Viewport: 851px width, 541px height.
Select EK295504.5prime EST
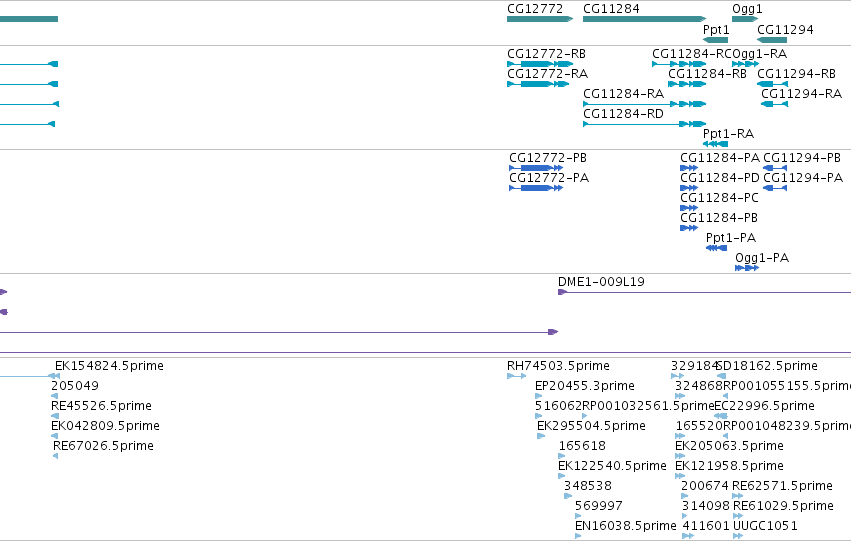(541, 436)
